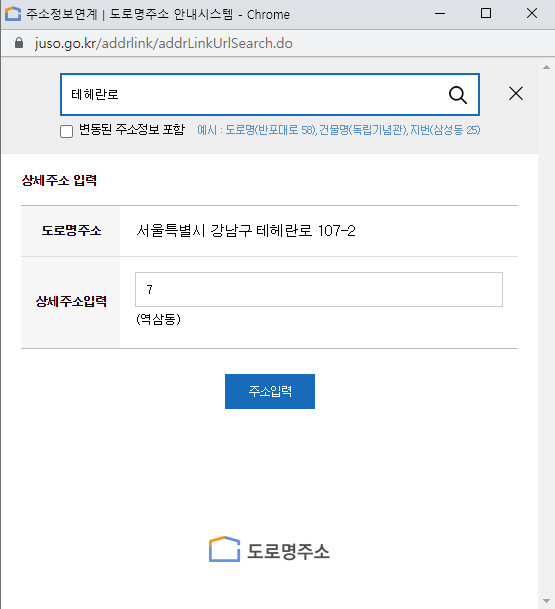Click the Chrome window favicon icon

(13, 14)
